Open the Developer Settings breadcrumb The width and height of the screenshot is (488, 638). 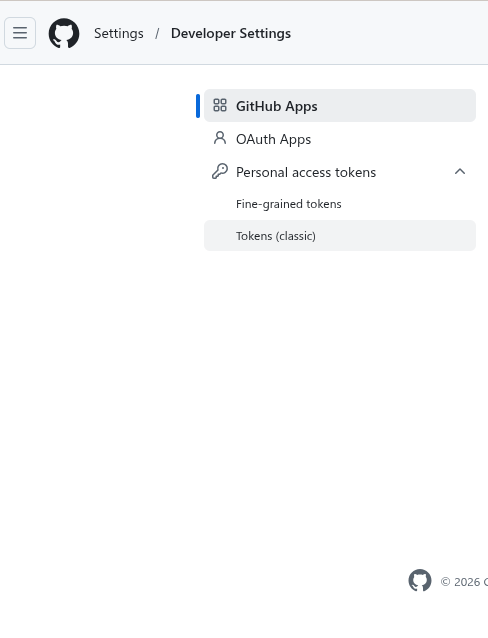231,33
